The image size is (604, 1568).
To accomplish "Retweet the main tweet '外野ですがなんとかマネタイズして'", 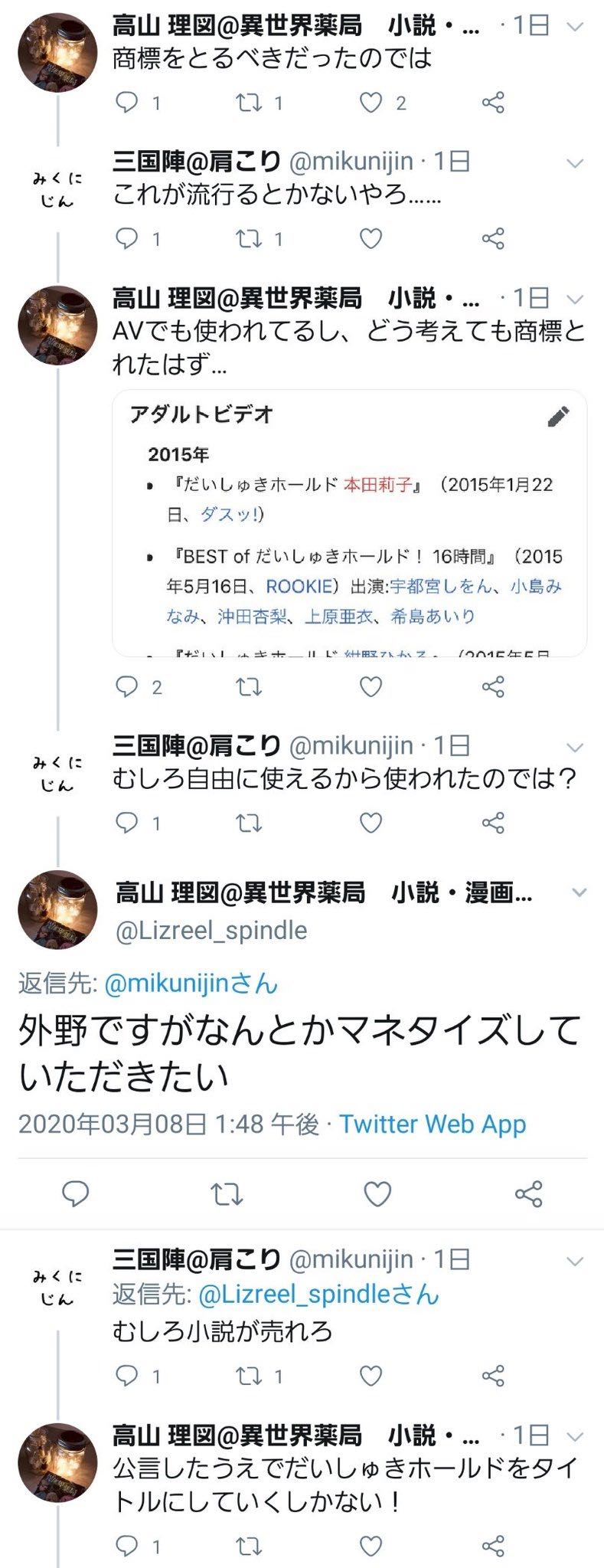I will pyautogui.click(x=227, y=1193).
